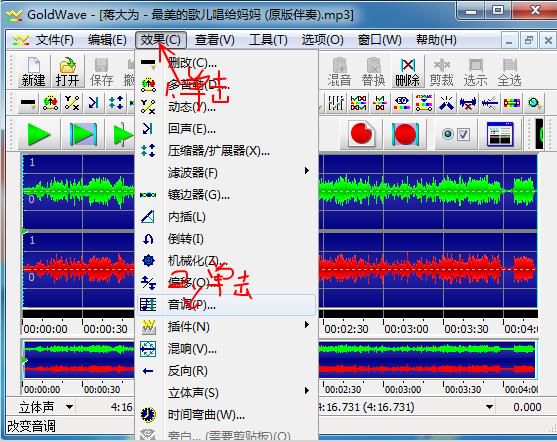
Task: Click the magnifier icon at effects toolbar end
Action: (534, 103)
